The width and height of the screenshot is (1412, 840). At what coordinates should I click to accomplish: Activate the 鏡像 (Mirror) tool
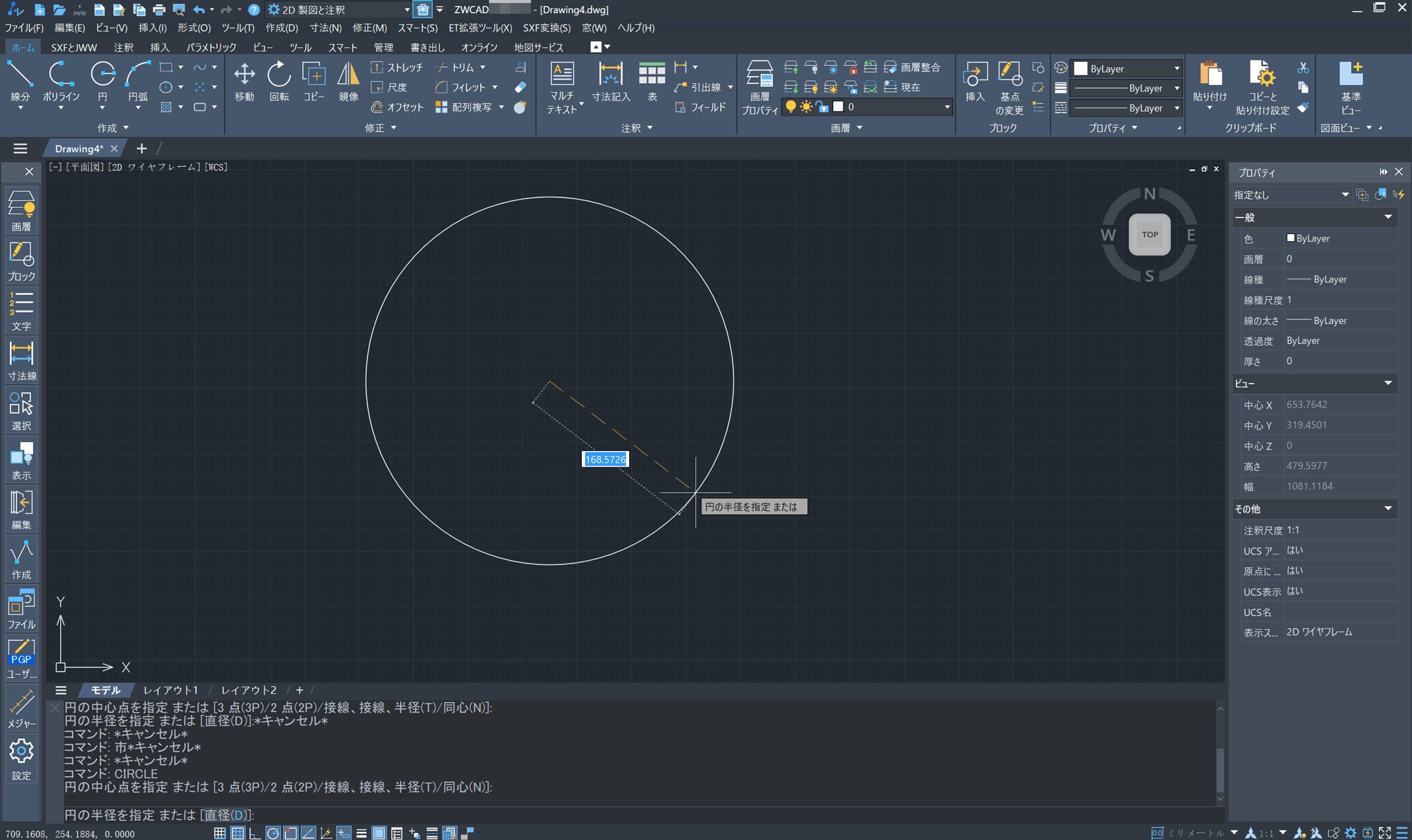(348, 81)
